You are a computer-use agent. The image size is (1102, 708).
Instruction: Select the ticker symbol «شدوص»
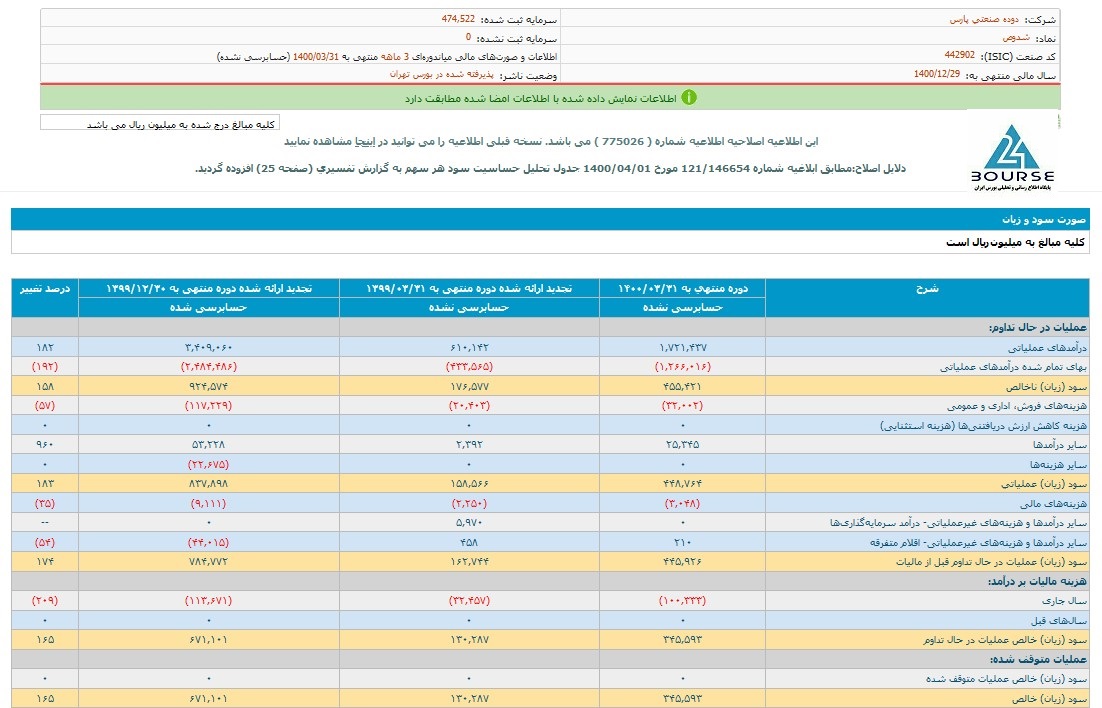[x=1016, y=38]
